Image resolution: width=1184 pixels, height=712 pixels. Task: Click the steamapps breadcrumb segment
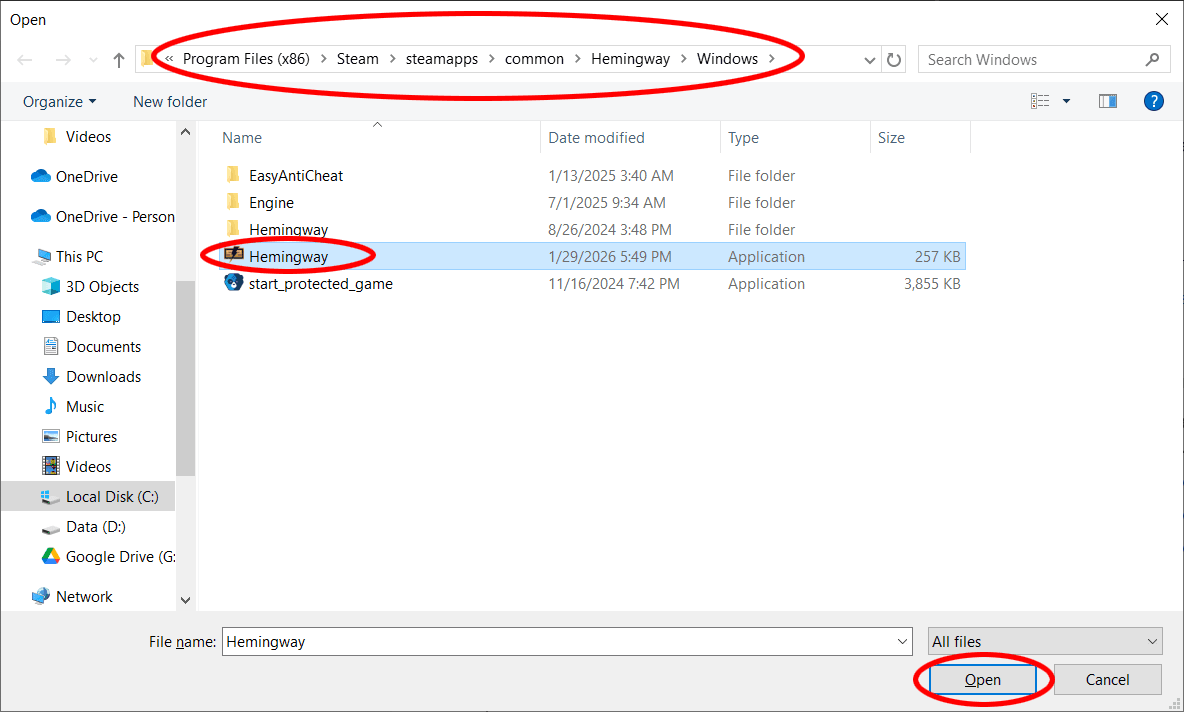coord(442,59)
